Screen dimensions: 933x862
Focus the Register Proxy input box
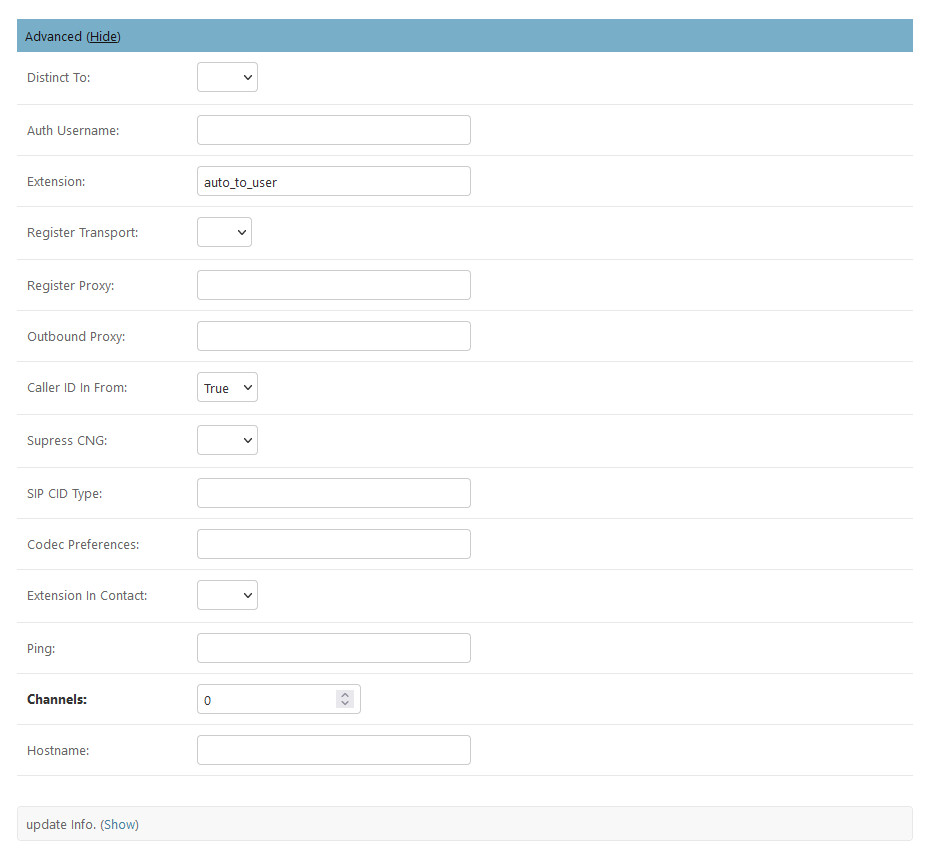coord(333,285)
